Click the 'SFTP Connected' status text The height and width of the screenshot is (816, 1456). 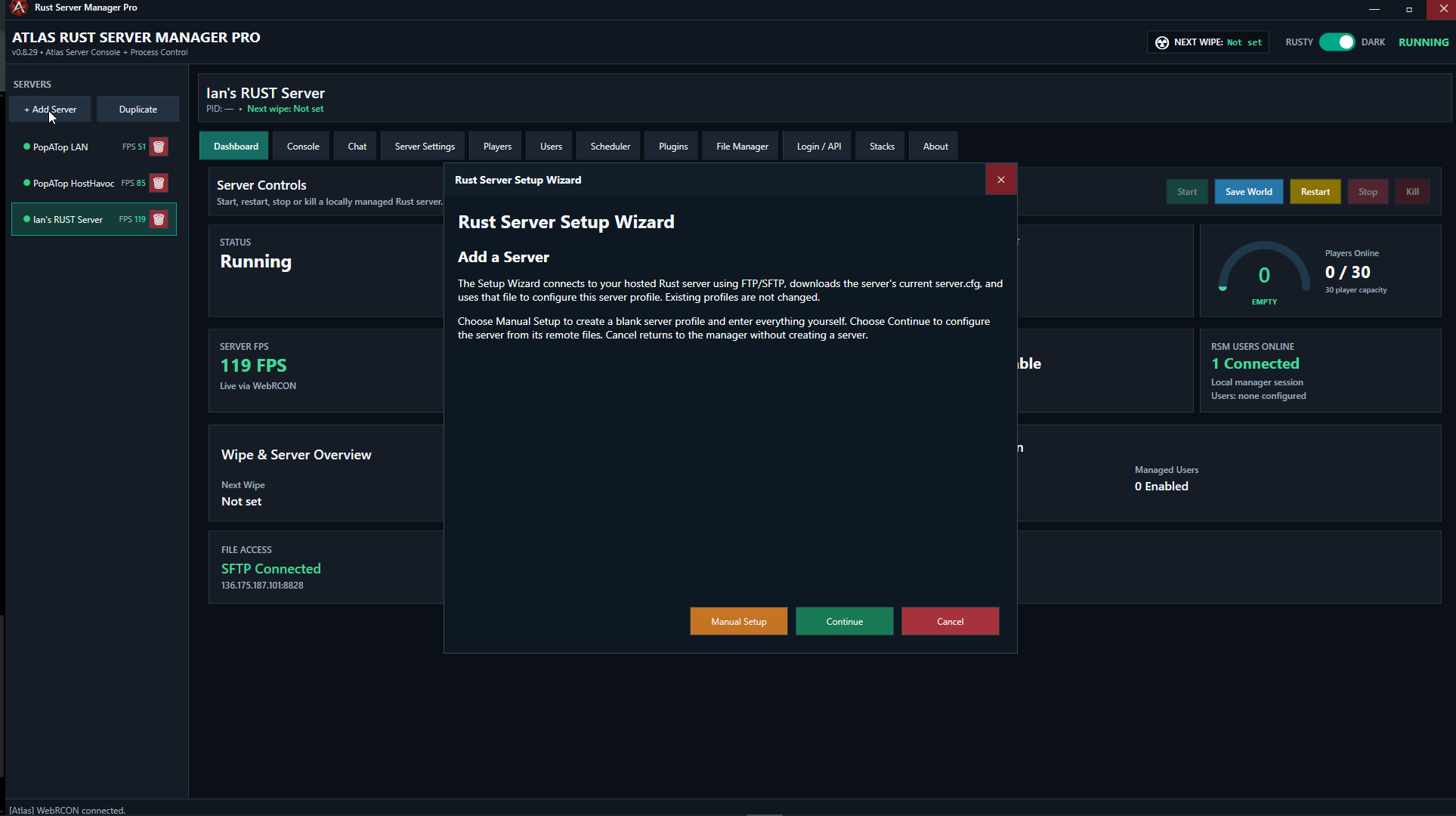point(270,568)
